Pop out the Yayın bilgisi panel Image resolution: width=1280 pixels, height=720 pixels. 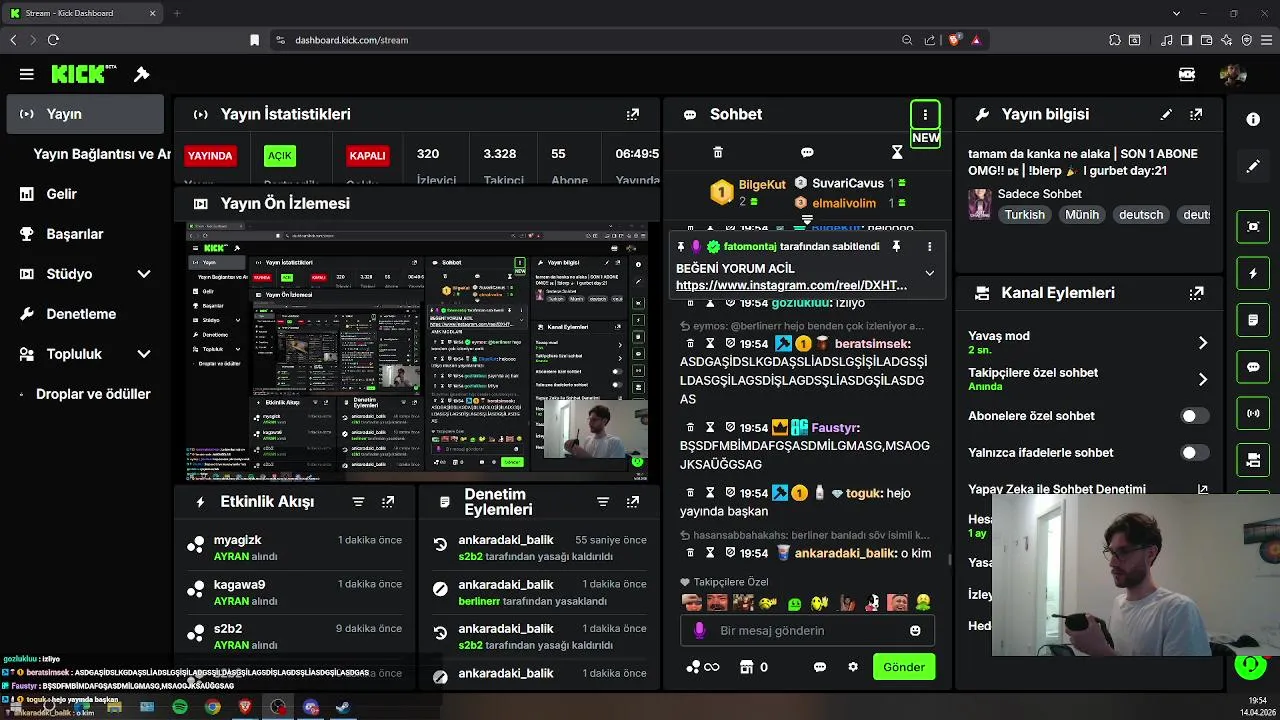click(x=1196, y=114)
